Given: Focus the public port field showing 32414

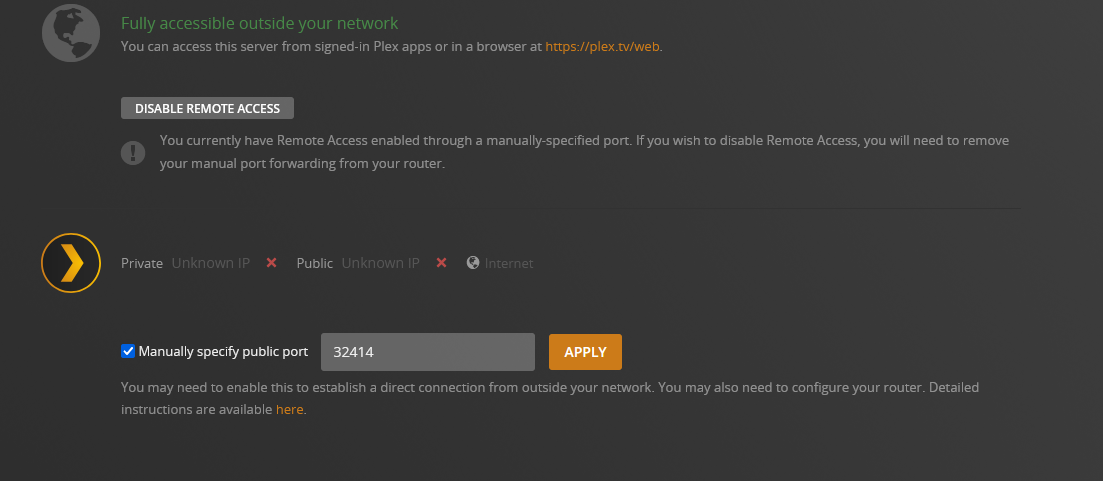Looking at the screenshot, I should click(428, 352).
